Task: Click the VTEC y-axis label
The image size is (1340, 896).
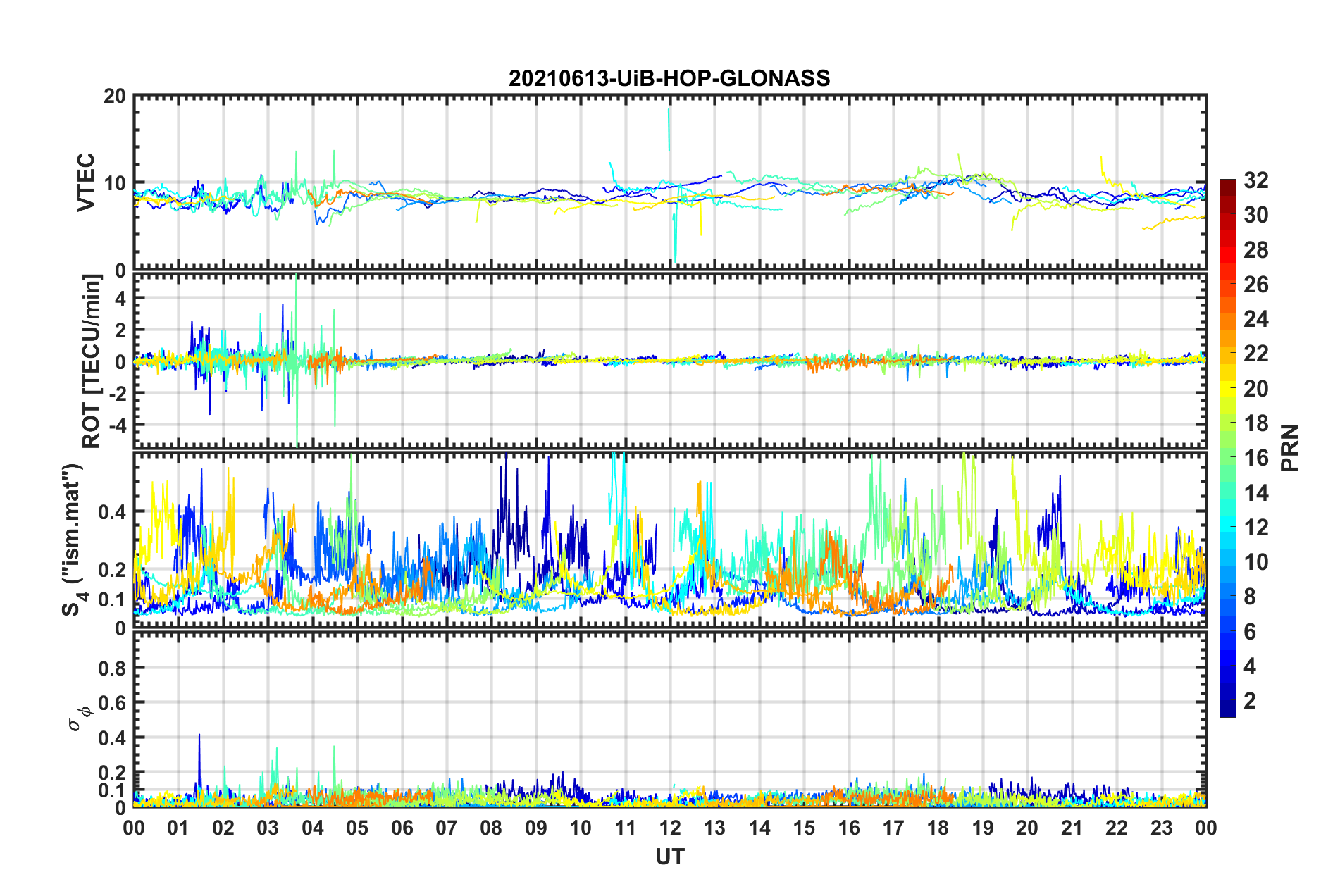Action: click(x=86, y=182)
